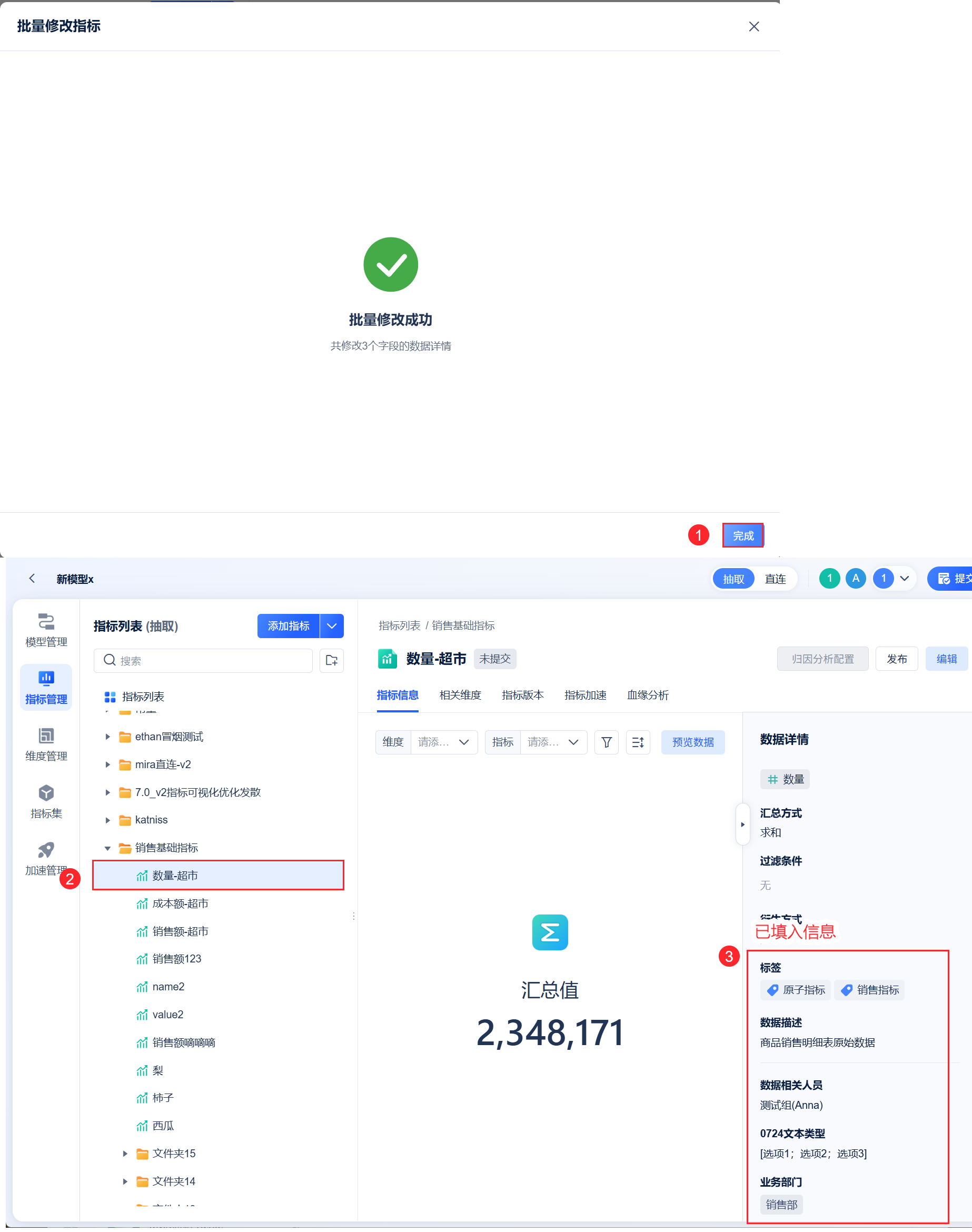Select the 2,348,171 summary value
The image size is (972, 1232).
[550, 1032]
